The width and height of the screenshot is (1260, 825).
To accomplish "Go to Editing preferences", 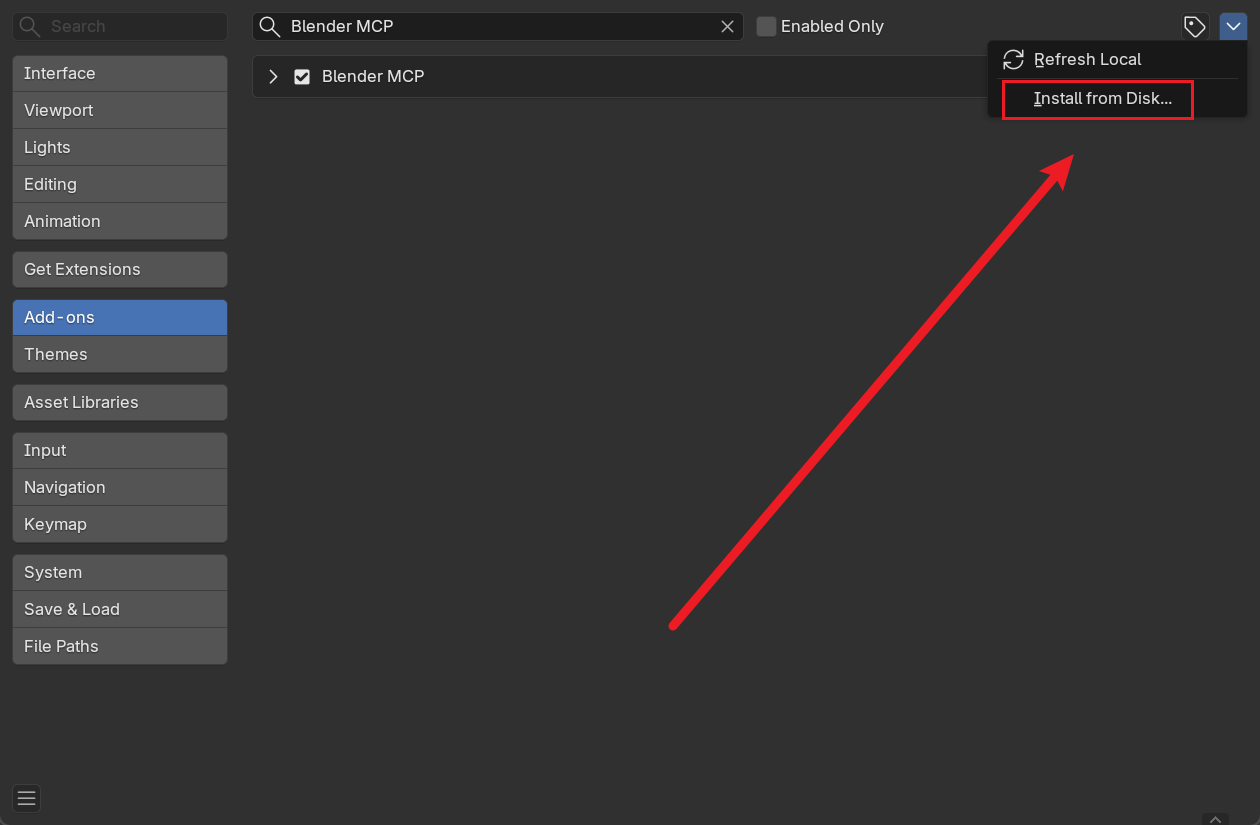I will [120, 184].
